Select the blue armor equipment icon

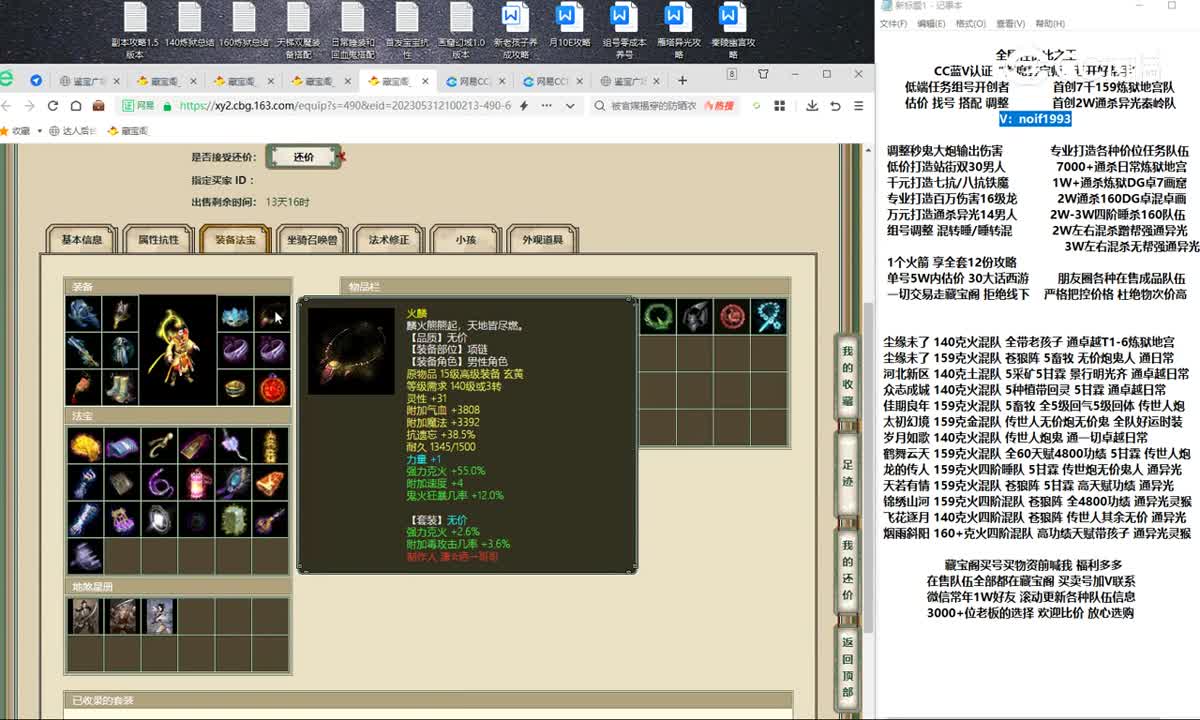pos(84,313)
